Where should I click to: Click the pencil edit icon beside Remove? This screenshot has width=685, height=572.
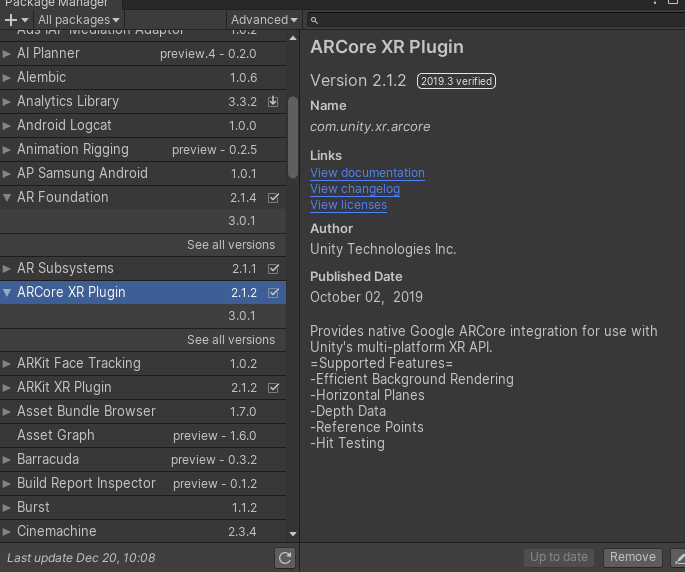tap(680, 558)
